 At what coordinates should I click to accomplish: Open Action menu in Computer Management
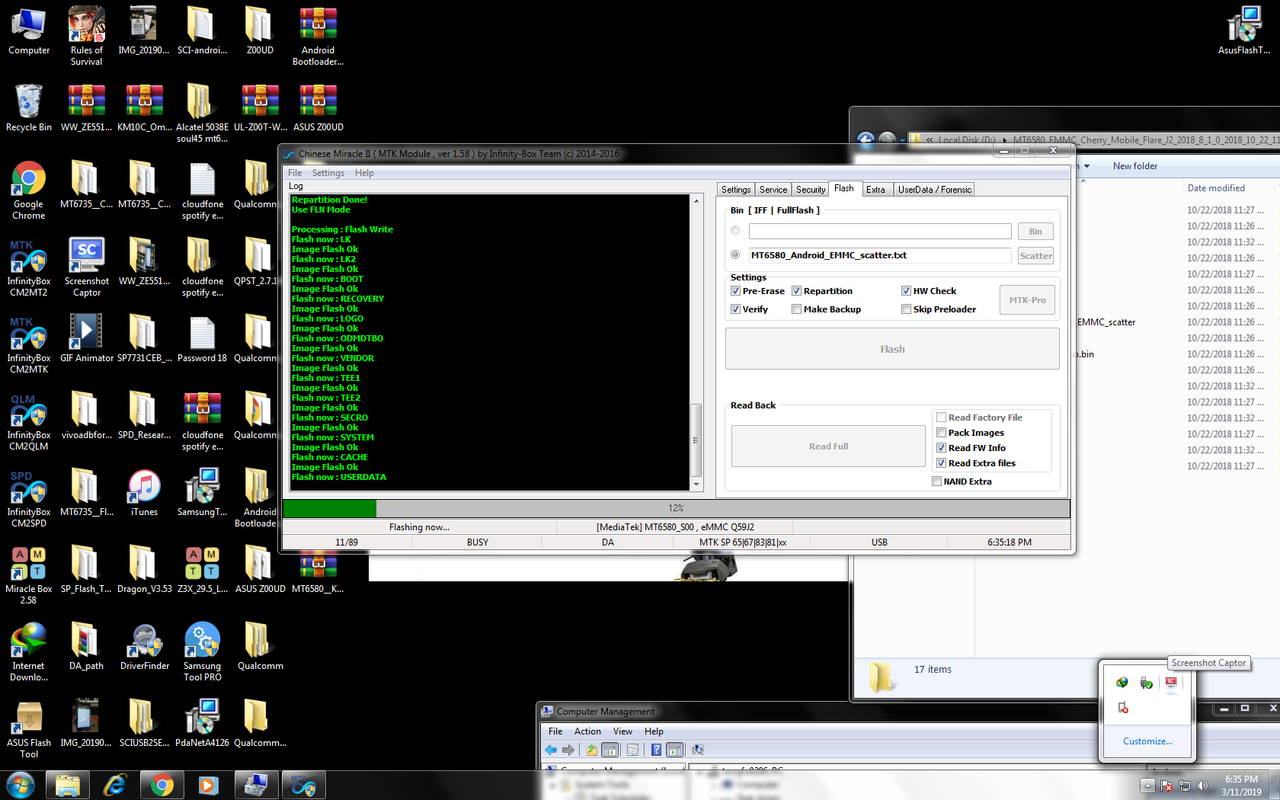588,732
